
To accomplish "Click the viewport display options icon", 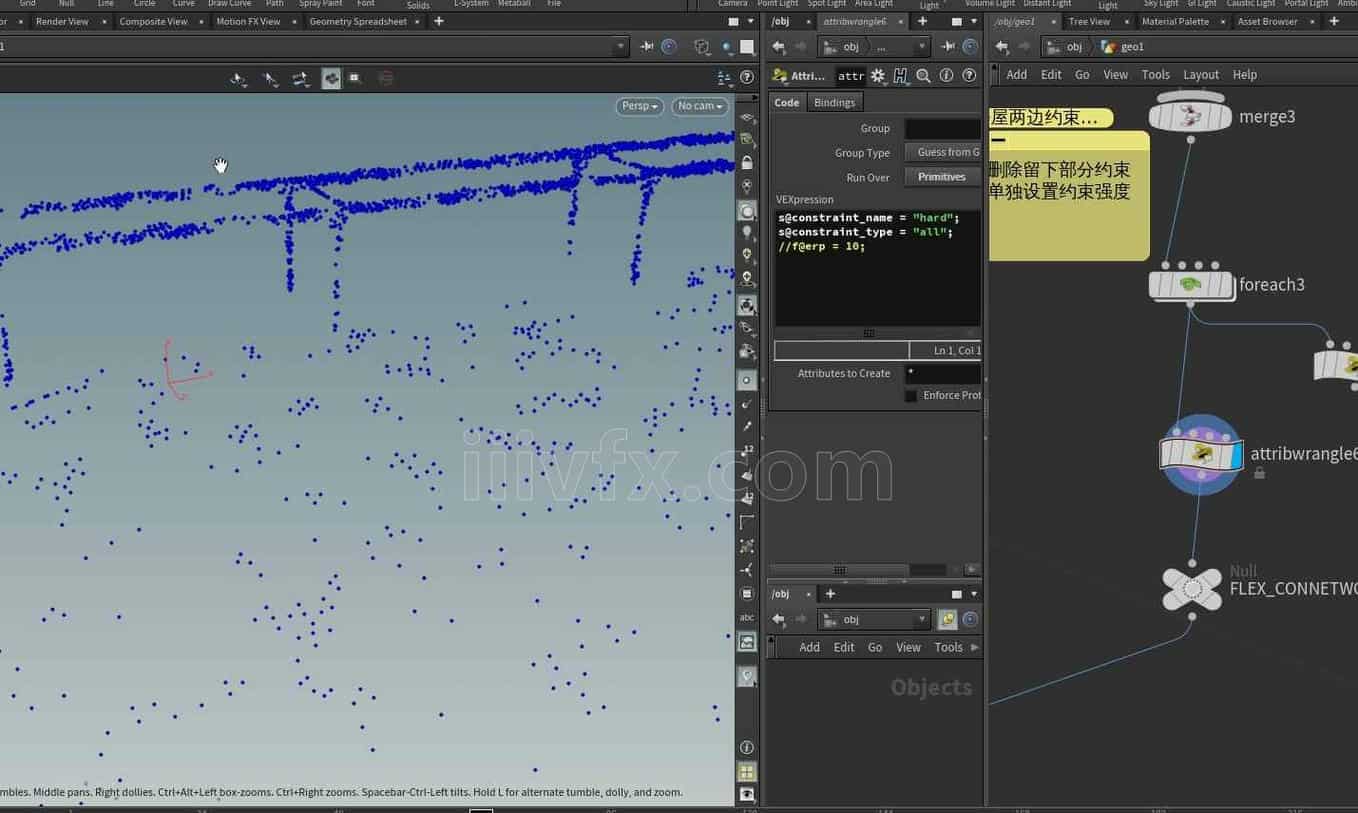I will click(x=725, y=78).
